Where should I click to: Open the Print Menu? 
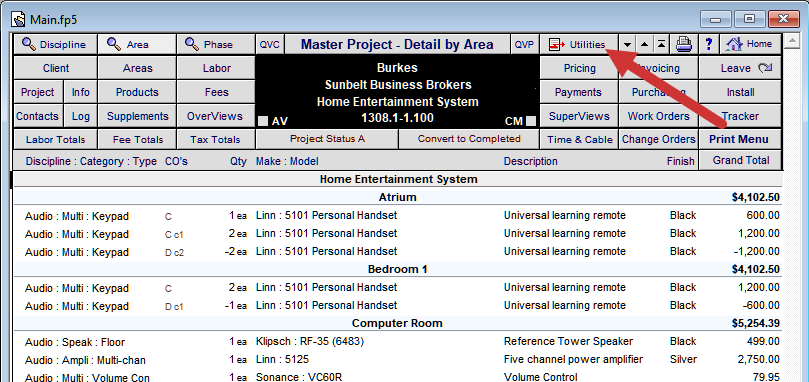click(x=739, y=139)
